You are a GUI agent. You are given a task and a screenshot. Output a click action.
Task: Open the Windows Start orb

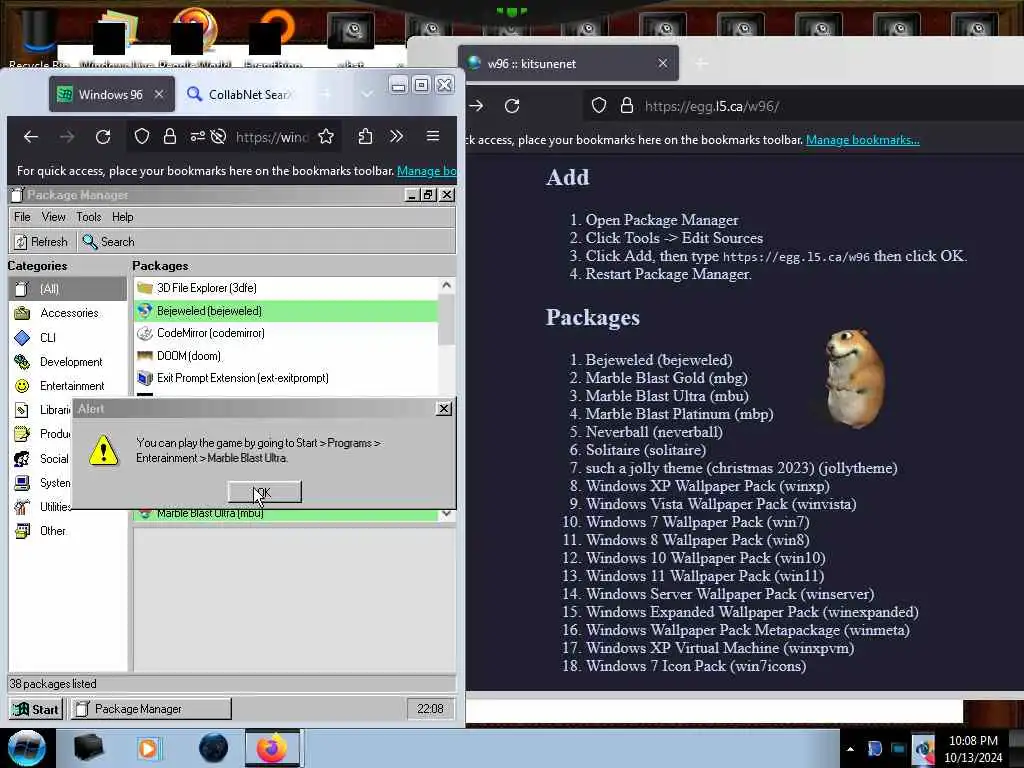click(26, 748)
